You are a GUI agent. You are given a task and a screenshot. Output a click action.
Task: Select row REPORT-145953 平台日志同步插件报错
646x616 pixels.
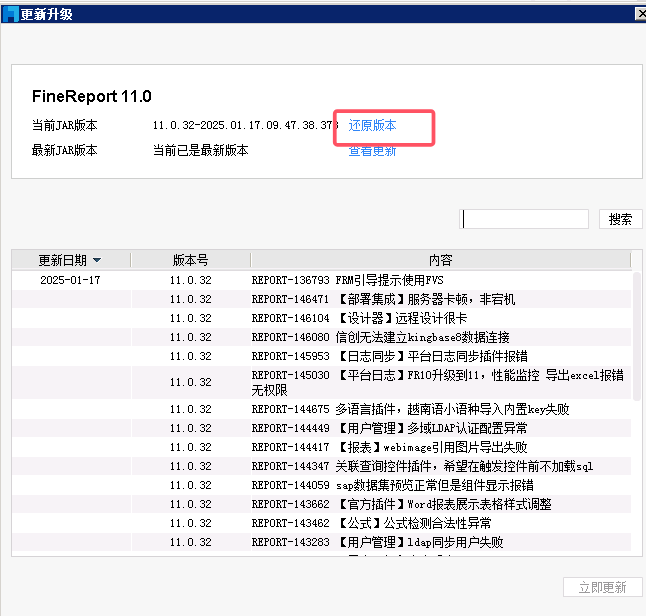(321, 356)
